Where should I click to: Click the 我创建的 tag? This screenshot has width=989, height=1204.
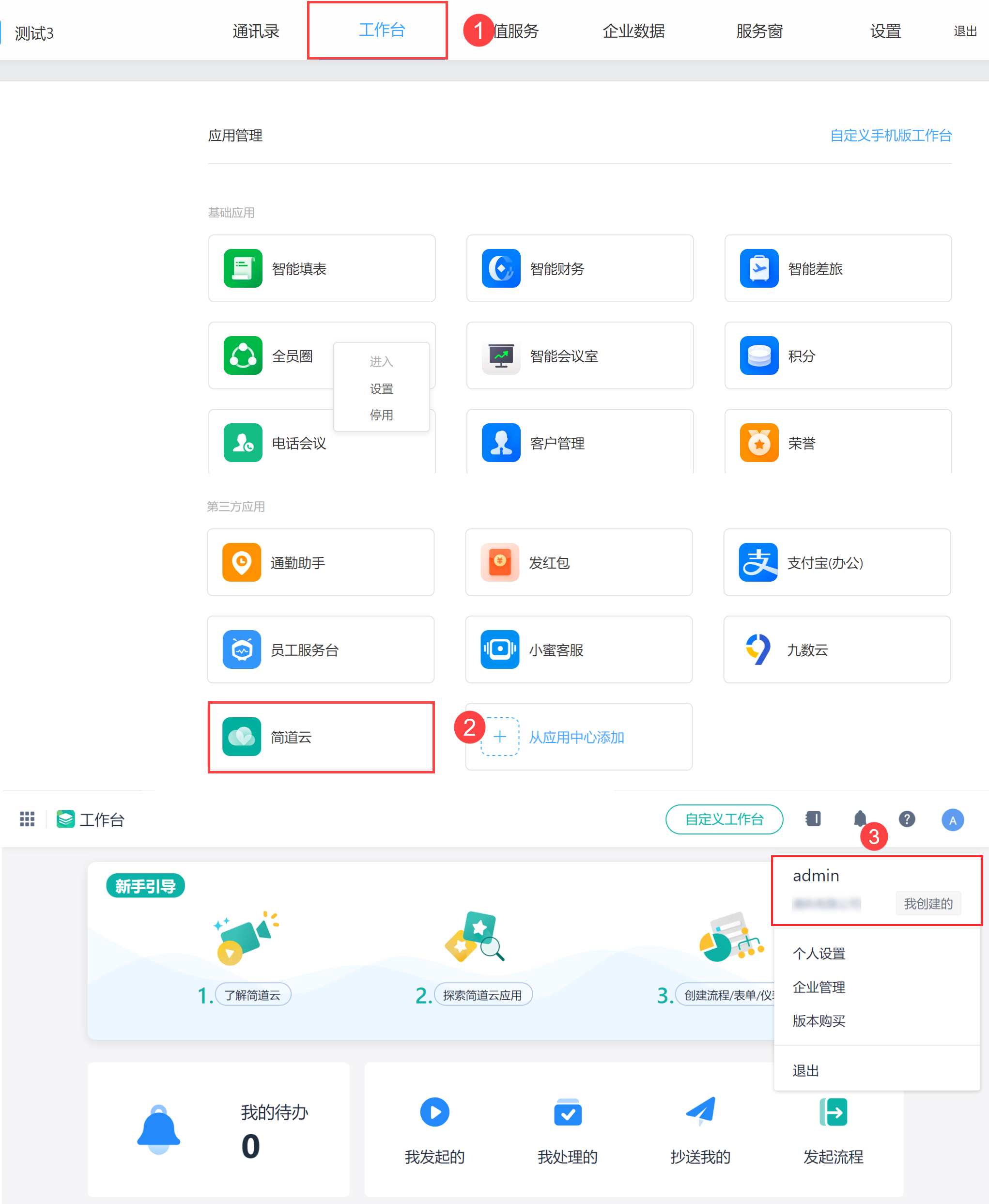tap(928, 903)
